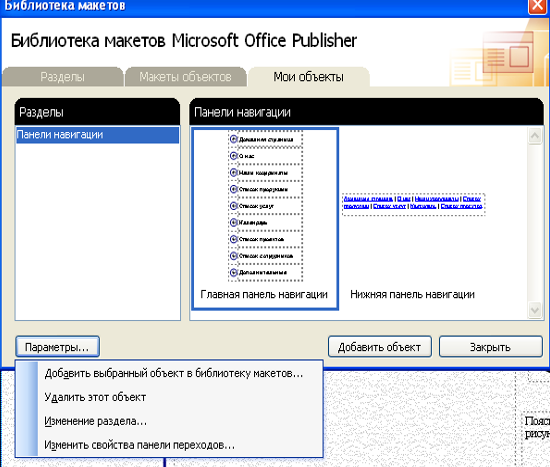The width and height of the screenshot is (550, 467).
Task: Switch to the Разделы tab
Action: 62,76
